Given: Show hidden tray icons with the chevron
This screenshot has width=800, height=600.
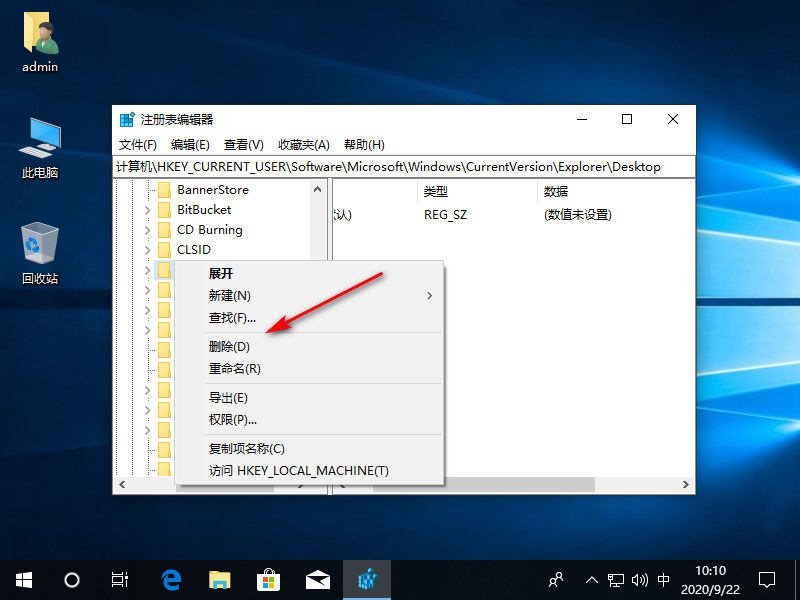Looking at the screenshot, I should tap(592, 579).
